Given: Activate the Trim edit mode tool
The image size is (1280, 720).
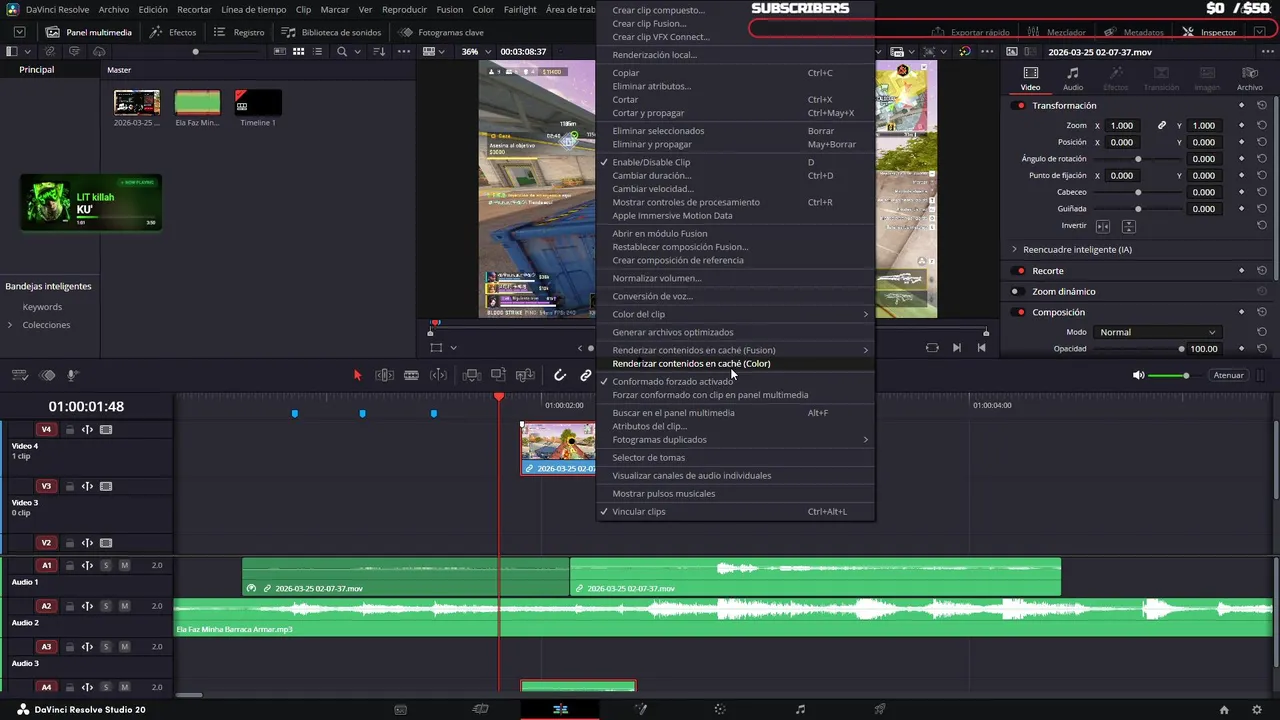Looking at the screenshot, I should [384, 375].
